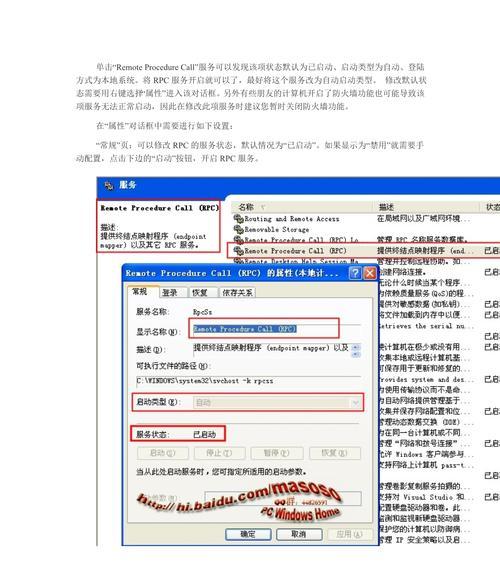
Task: Click the help question-mark button in the properties dialog
Action: (355, 273)
